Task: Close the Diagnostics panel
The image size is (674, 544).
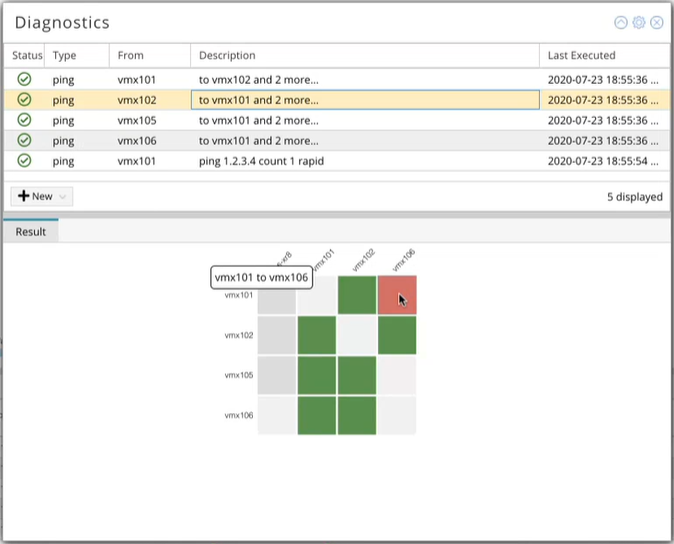Action: coord(657,22)
